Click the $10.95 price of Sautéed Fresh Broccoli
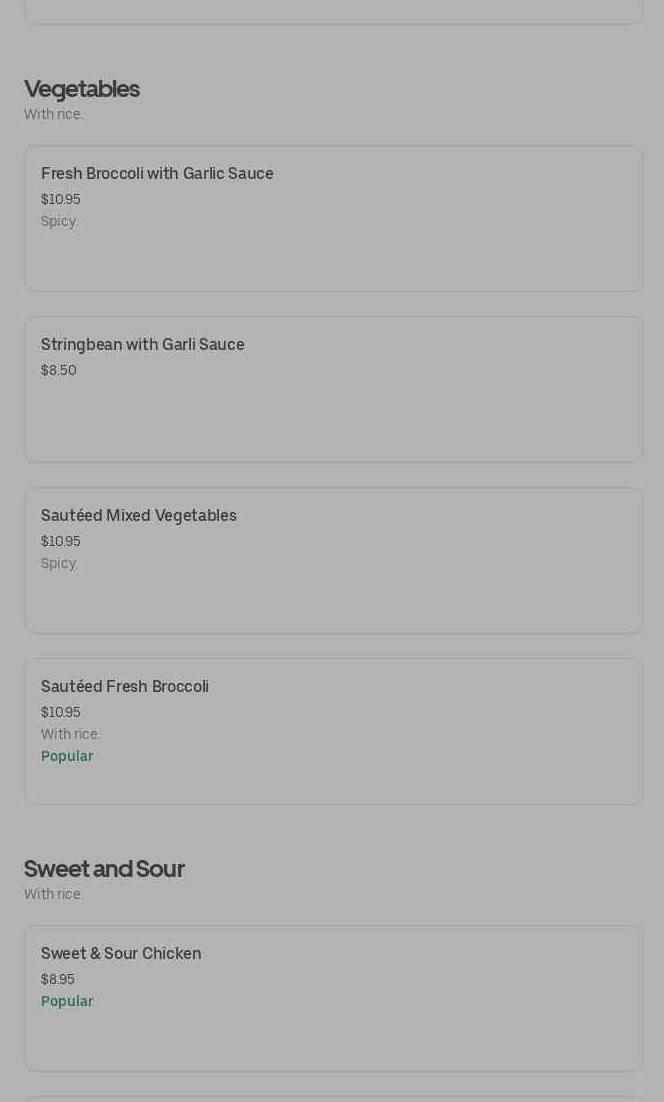Screen dimensions: 664x1102 pyautogui.click(x=61, y=713)
